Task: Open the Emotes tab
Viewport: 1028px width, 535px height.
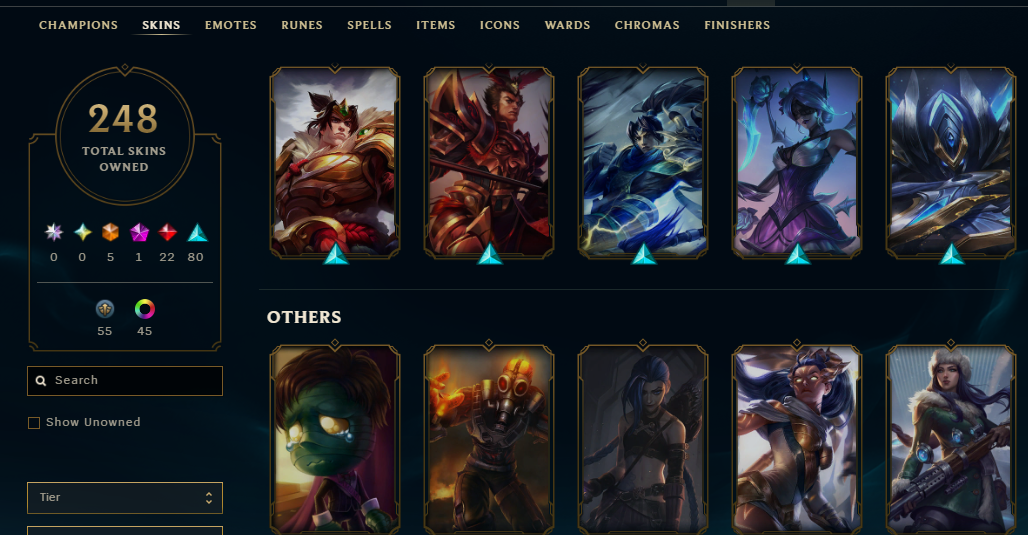Action: [230, 25]
